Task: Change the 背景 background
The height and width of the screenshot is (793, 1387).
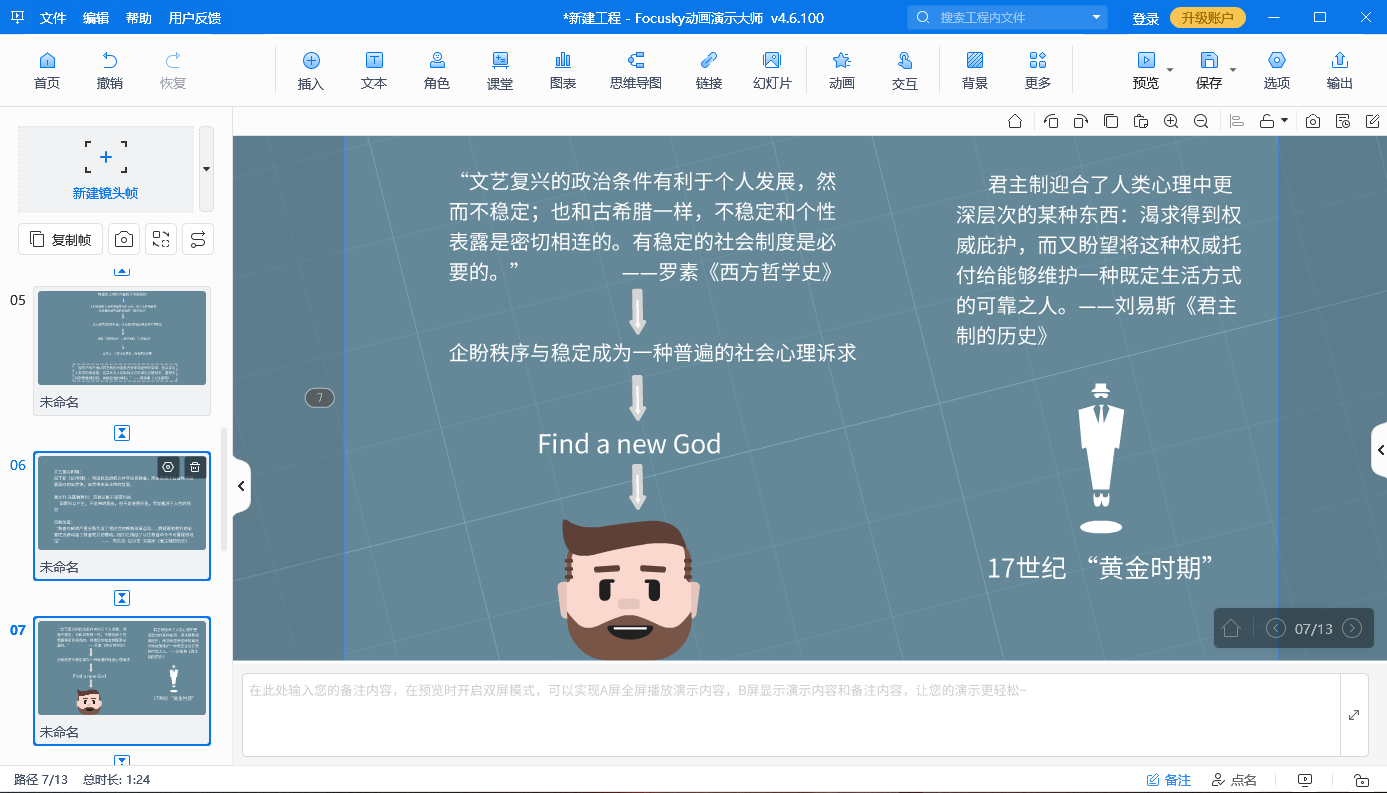Action: (x=975, y=70)
